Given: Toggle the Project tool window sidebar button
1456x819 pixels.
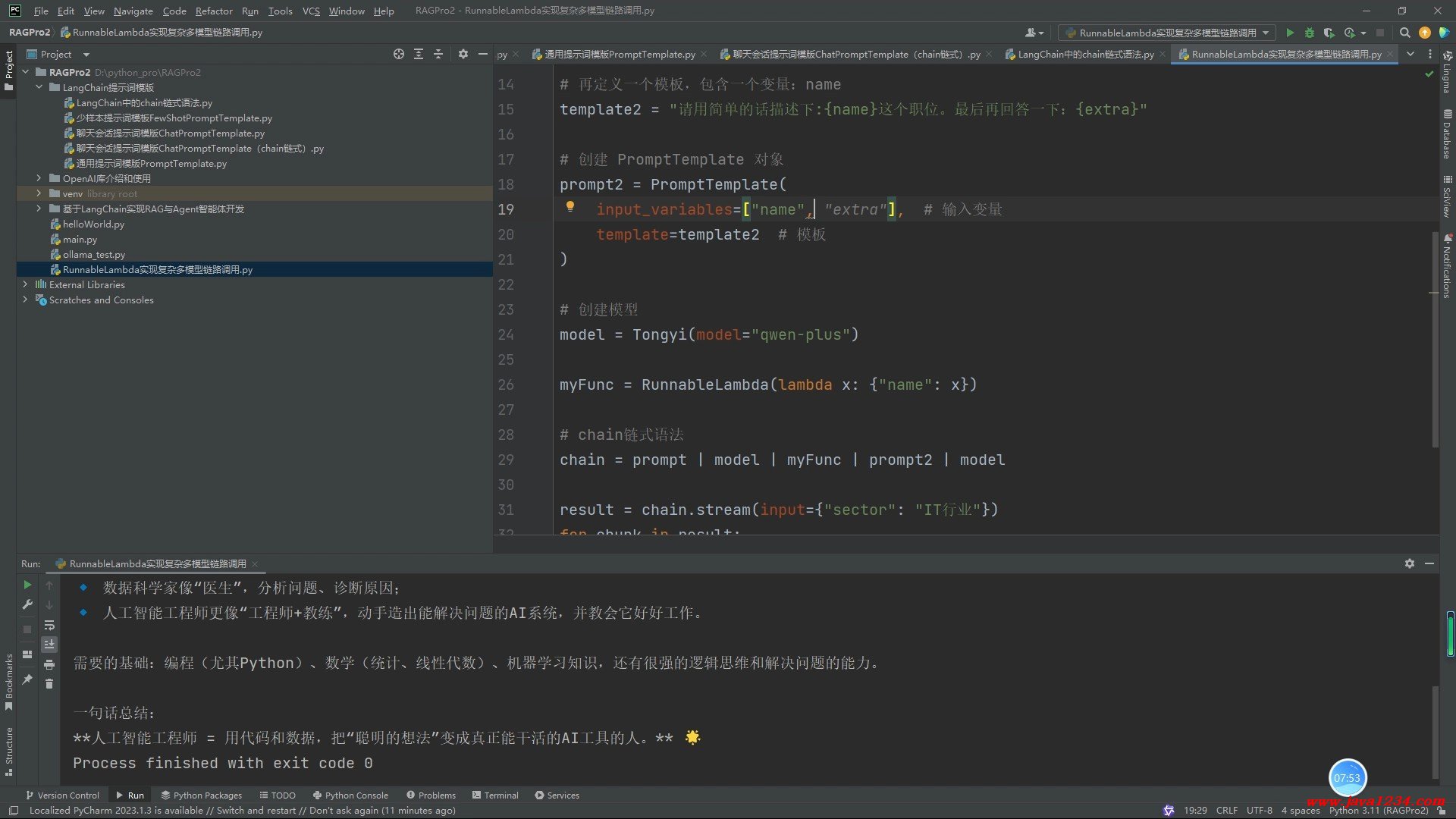Looking at the screenshot, I should pyautogui.click(x=8, y=70).
